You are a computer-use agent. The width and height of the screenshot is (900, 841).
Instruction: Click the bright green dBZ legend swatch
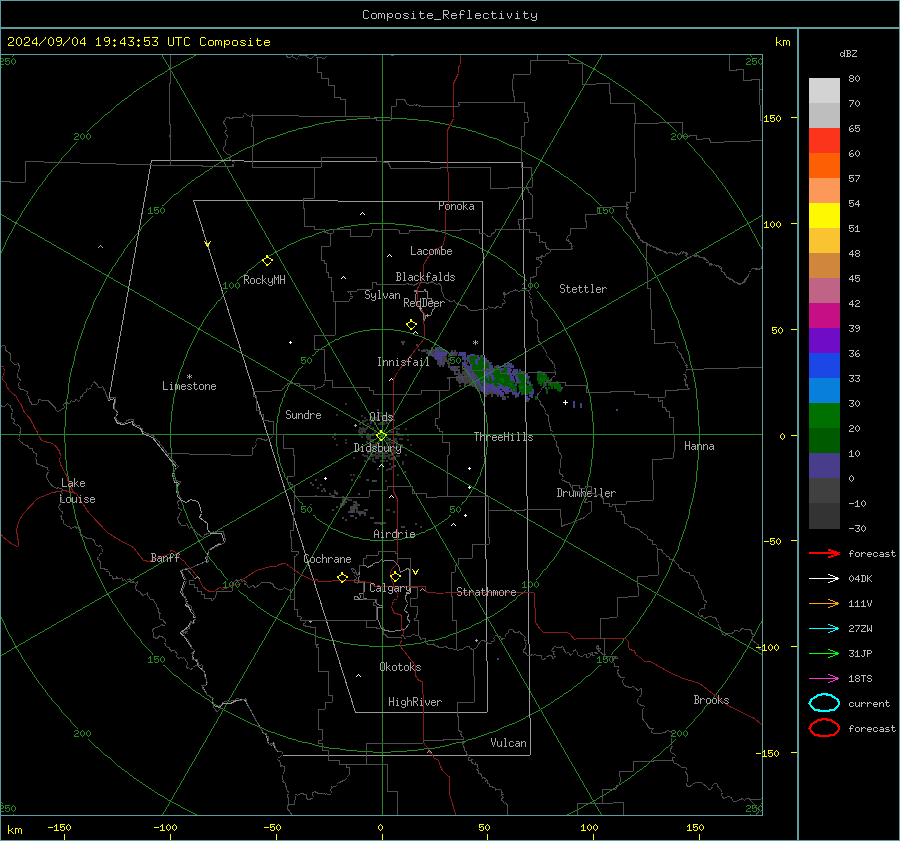[824, 416]
